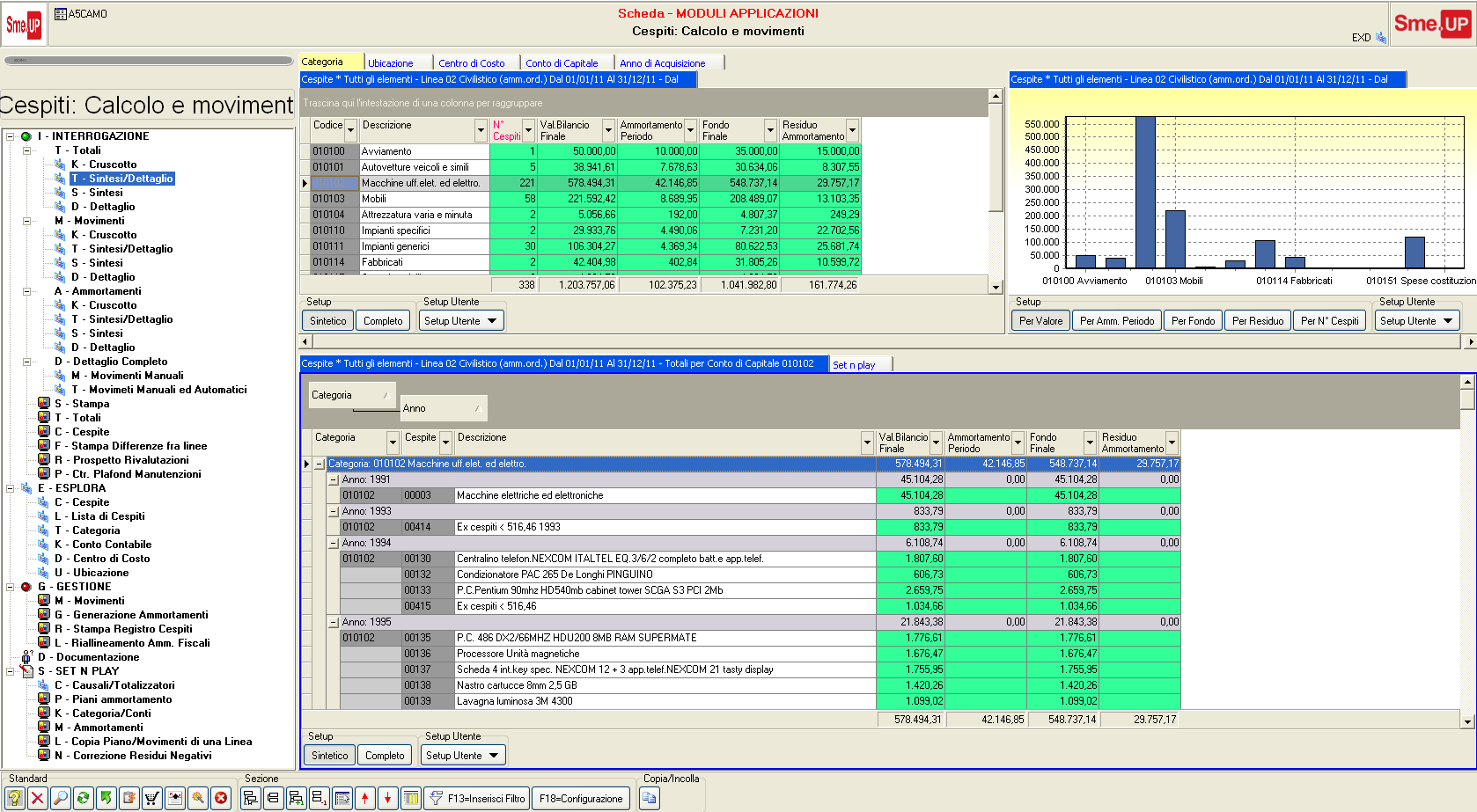The image size is (1477, 812).
Task: Click the F13=Inserisci Filtro button
Action: (x=477, y=798)
